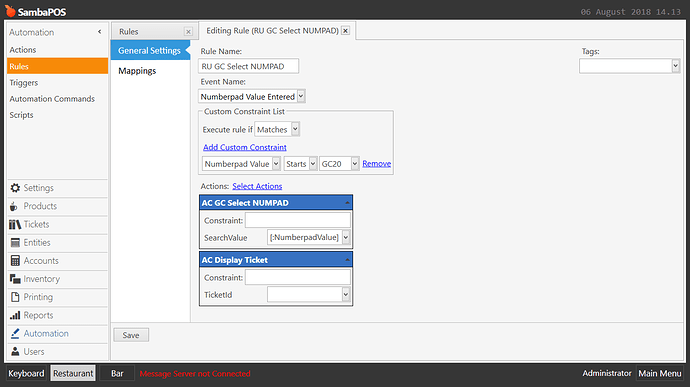690x387 pixels.
Task: Select Rules in the Automation menu
Action: 57,66
